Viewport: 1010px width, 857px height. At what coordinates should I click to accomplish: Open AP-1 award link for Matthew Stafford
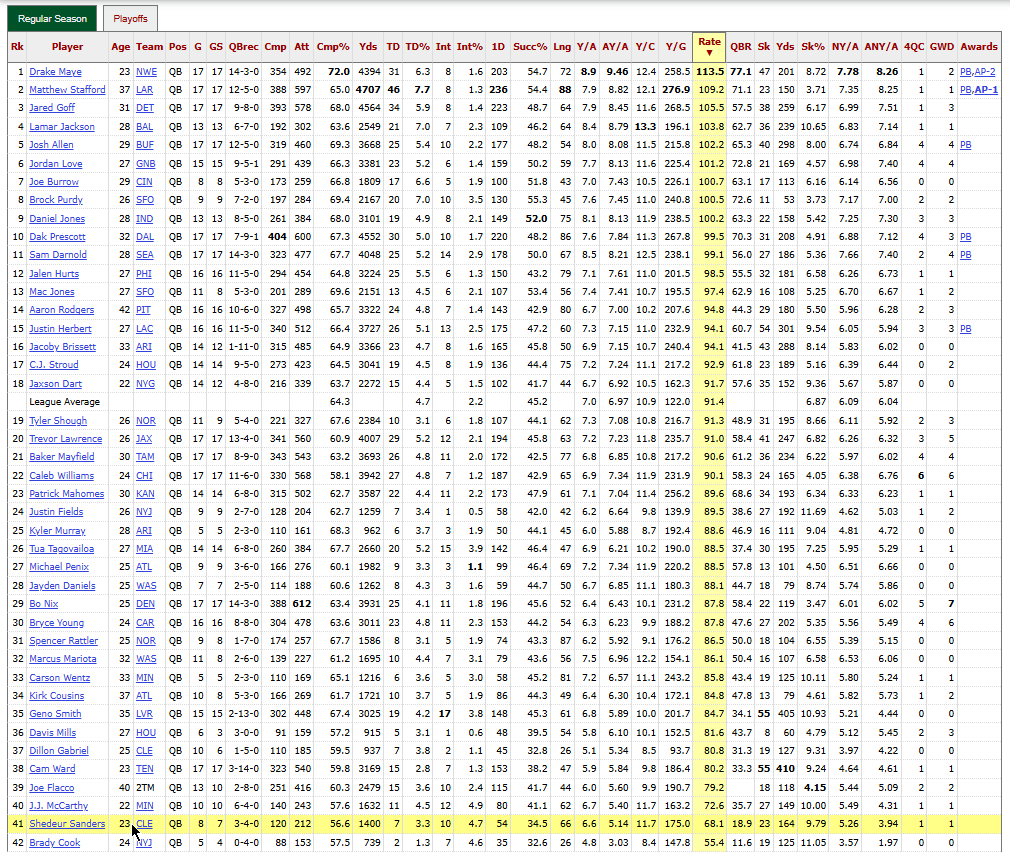(x=986, y=90)
